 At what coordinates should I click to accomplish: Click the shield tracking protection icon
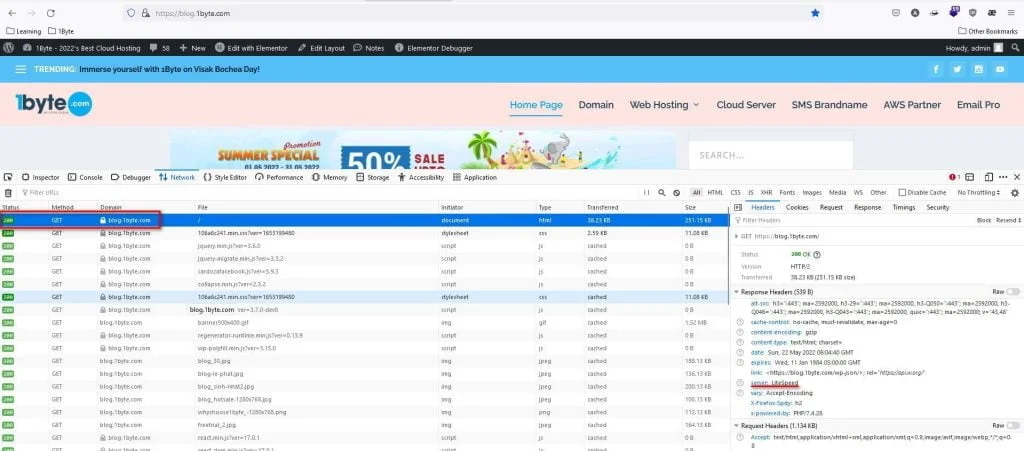(131, 13)
